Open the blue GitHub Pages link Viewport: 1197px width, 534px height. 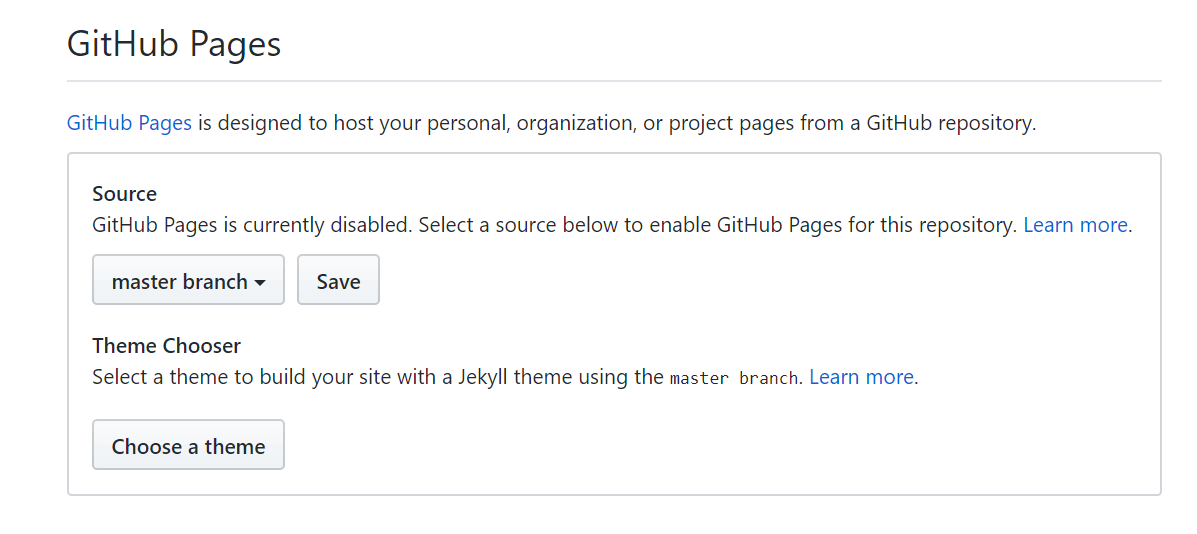click(x=129, y=124)
